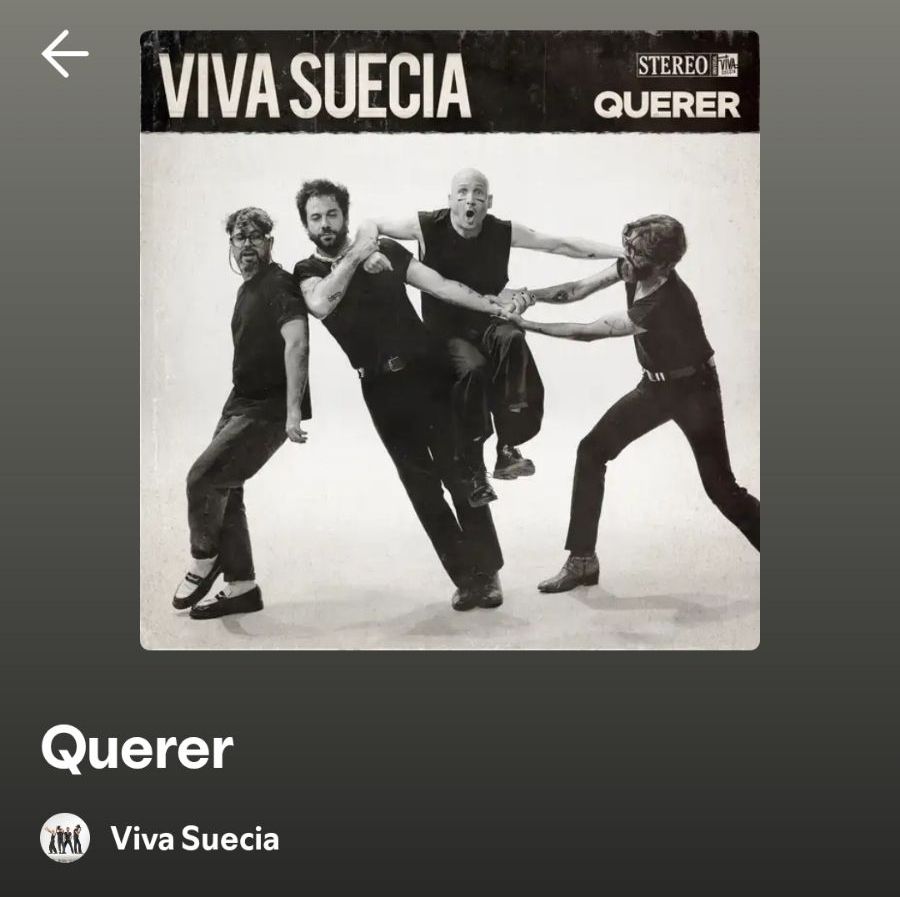
Task: Click the bald man's face on cover
Action: tap(470, 198)
